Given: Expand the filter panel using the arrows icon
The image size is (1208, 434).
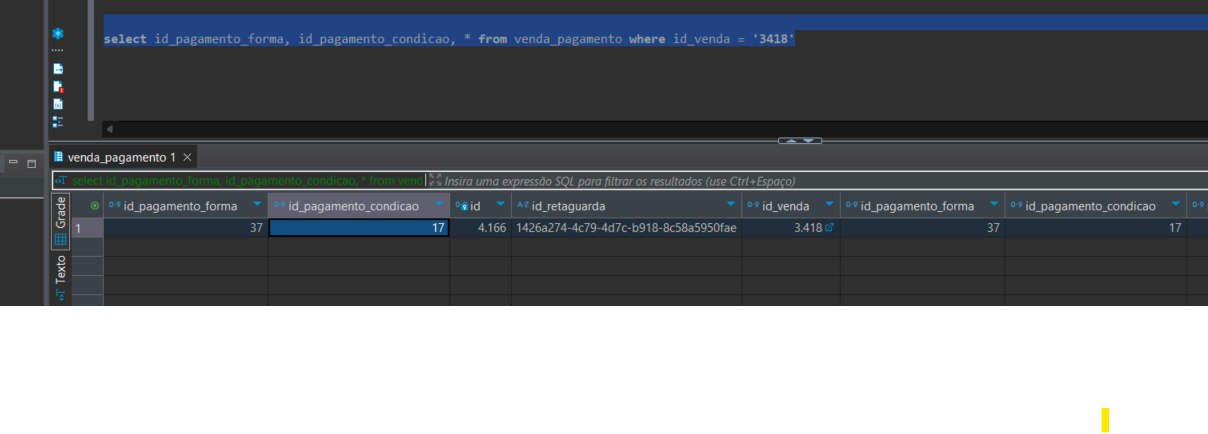Looking at the screenshot, I should point(435,180).
